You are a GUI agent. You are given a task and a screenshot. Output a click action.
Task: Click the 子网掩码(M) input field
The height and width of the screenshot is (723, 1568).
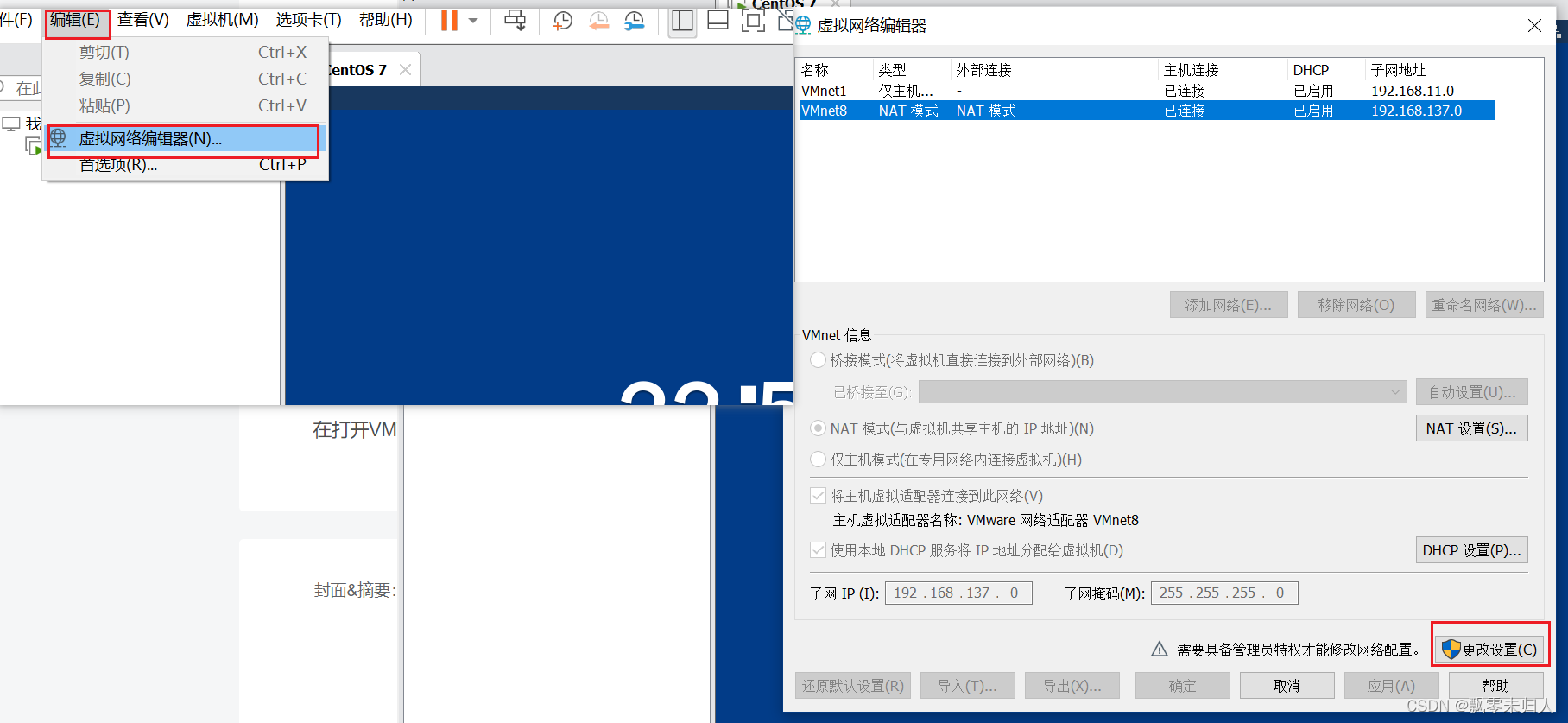point(1224,593)
